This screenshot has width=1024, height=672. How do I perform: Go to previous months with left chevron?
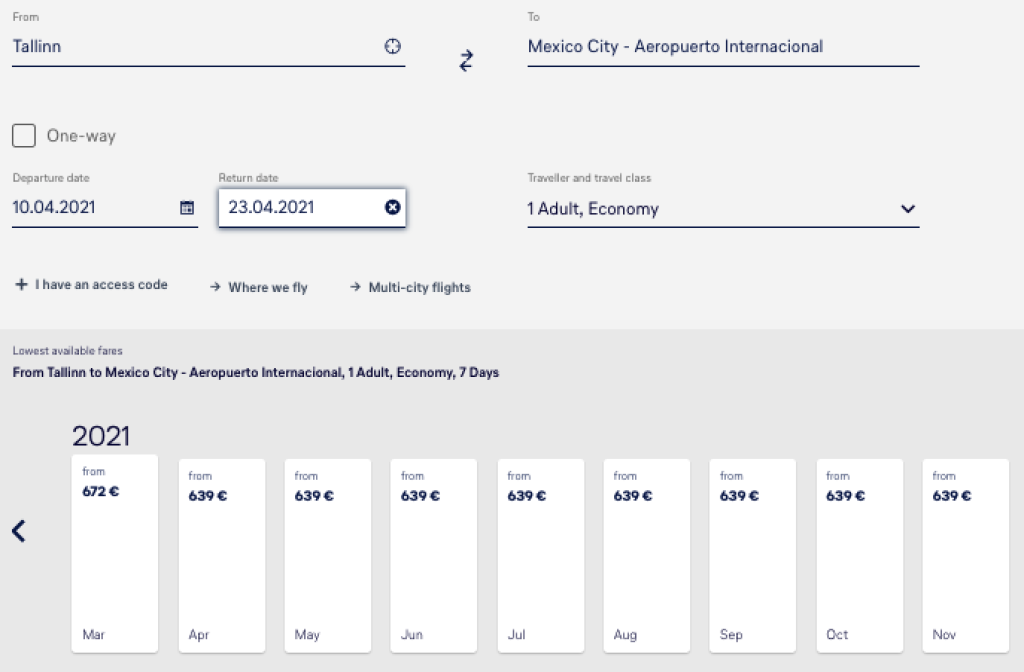click(19, 531)
